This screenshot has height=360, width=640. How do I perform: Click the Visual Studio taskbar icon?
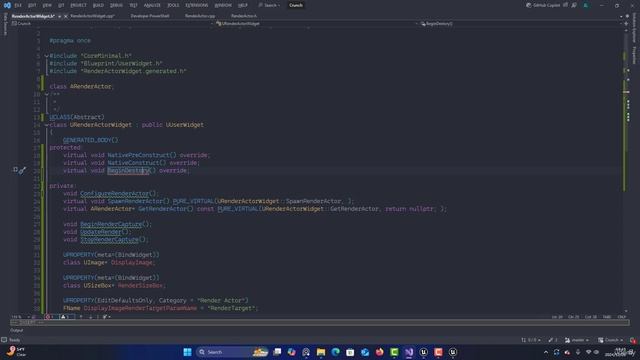pos(409,352)
